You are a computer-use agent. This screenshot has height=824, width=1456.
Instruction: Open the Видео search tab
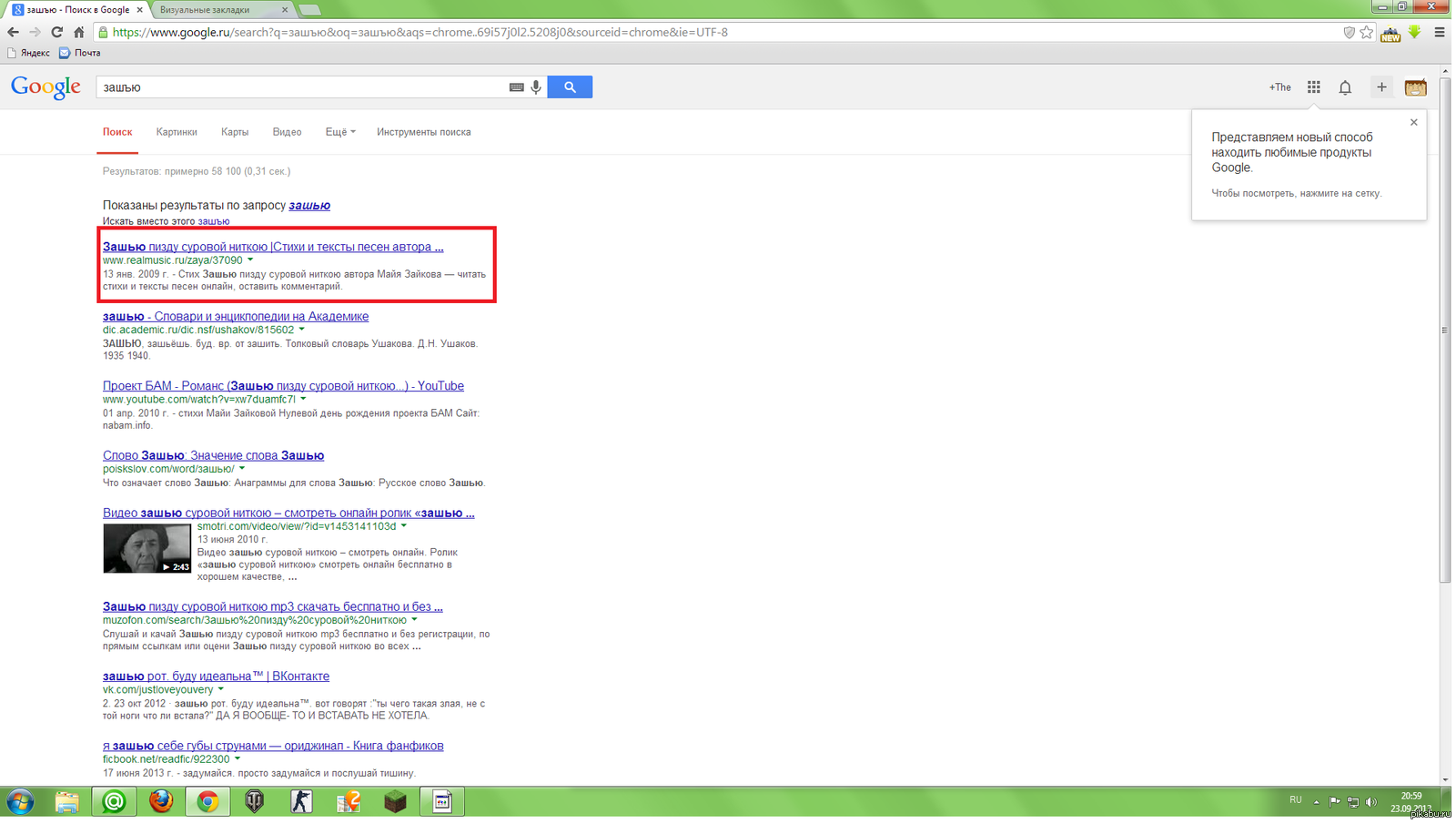click(x=287, y=132)
